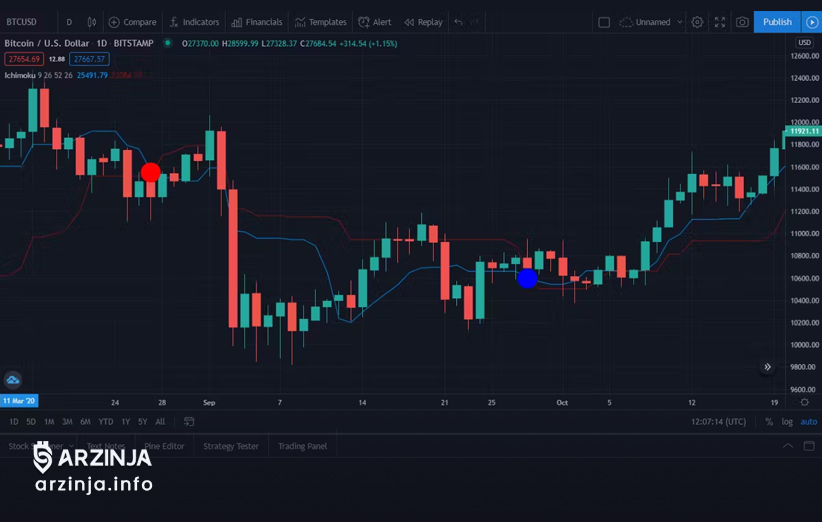Open indicator Templates menu
822x522 pixels.
pyautogui.click(x=320, y=22)
